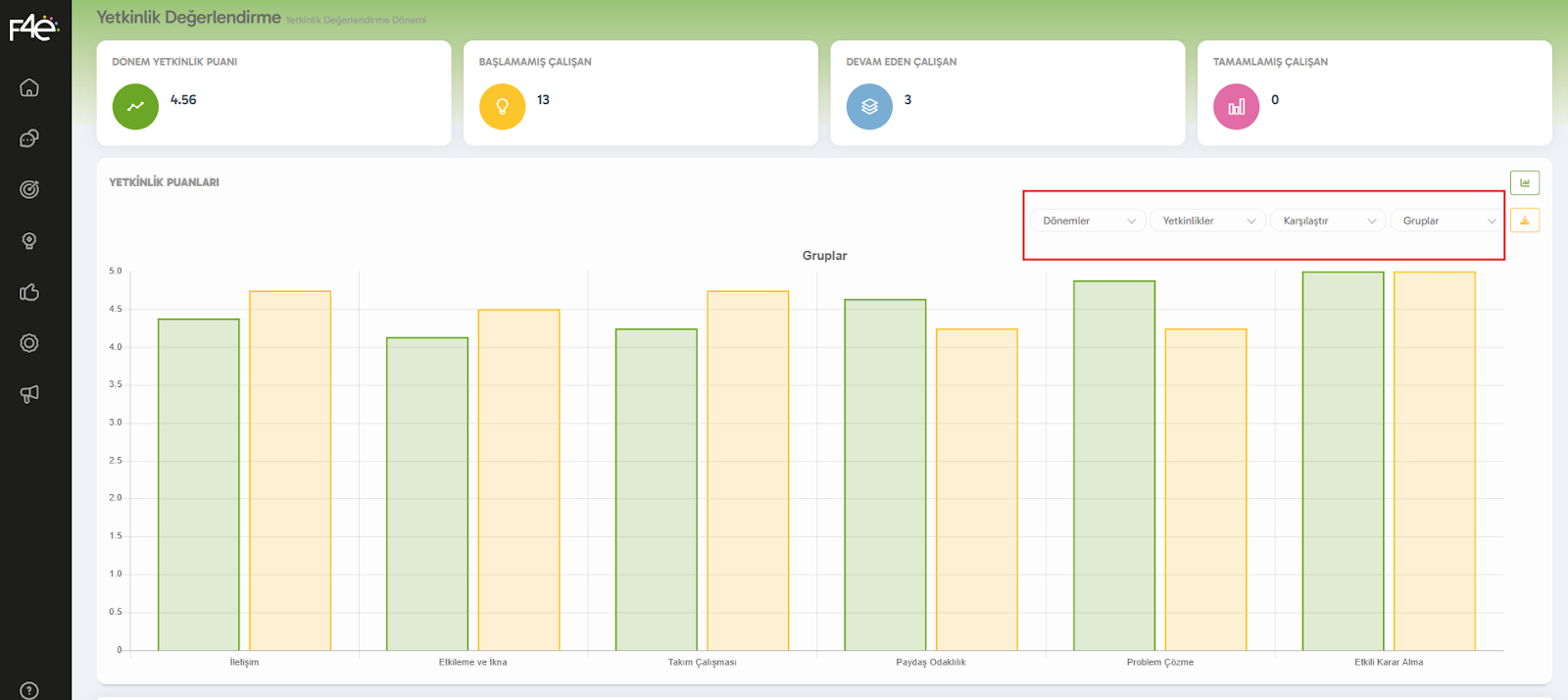This screenshot has width=1568, height=700.
Task: Click the yellow download chart button
Action: 1524,221
